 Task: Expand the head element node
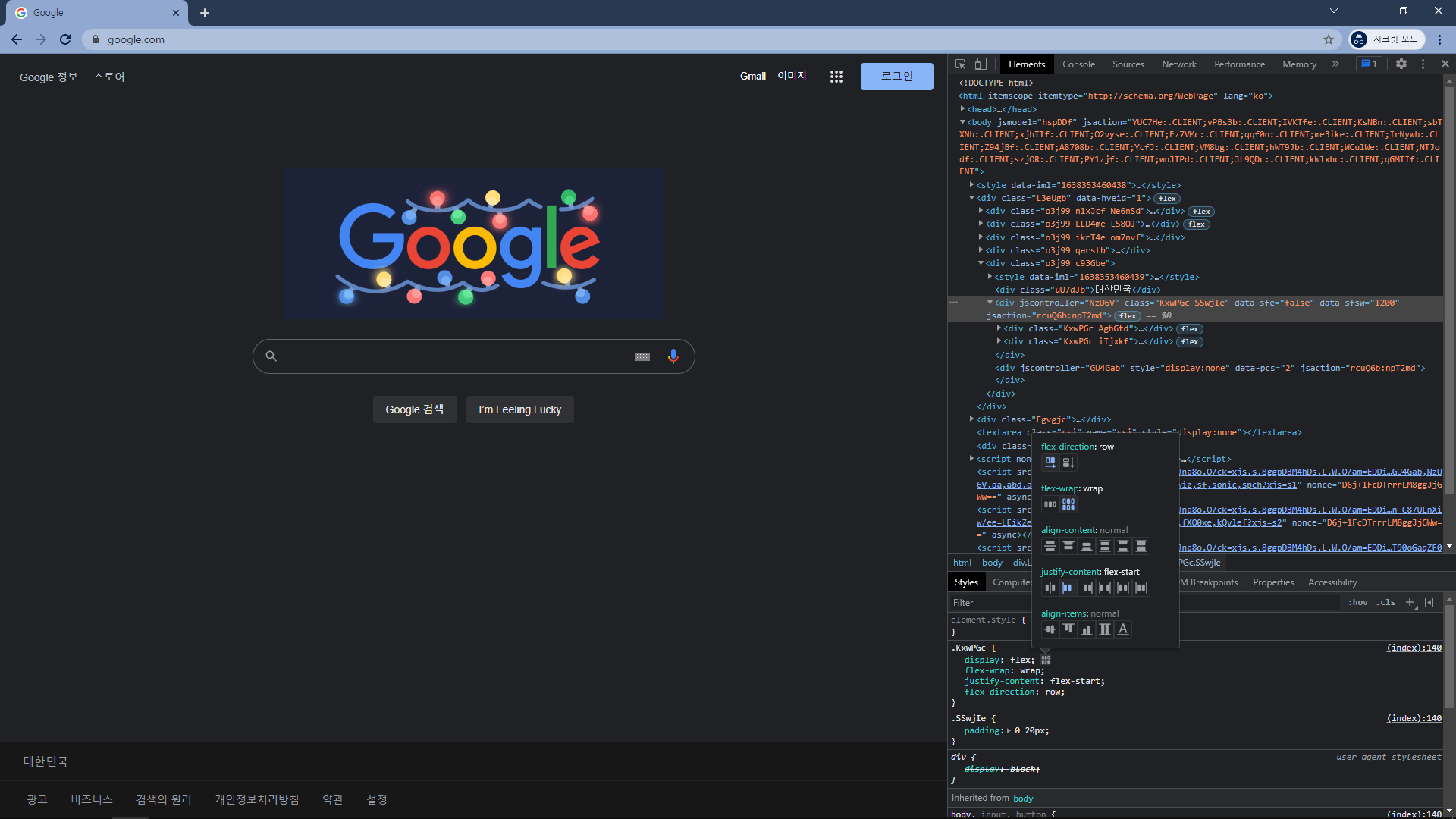pos(962,109)
